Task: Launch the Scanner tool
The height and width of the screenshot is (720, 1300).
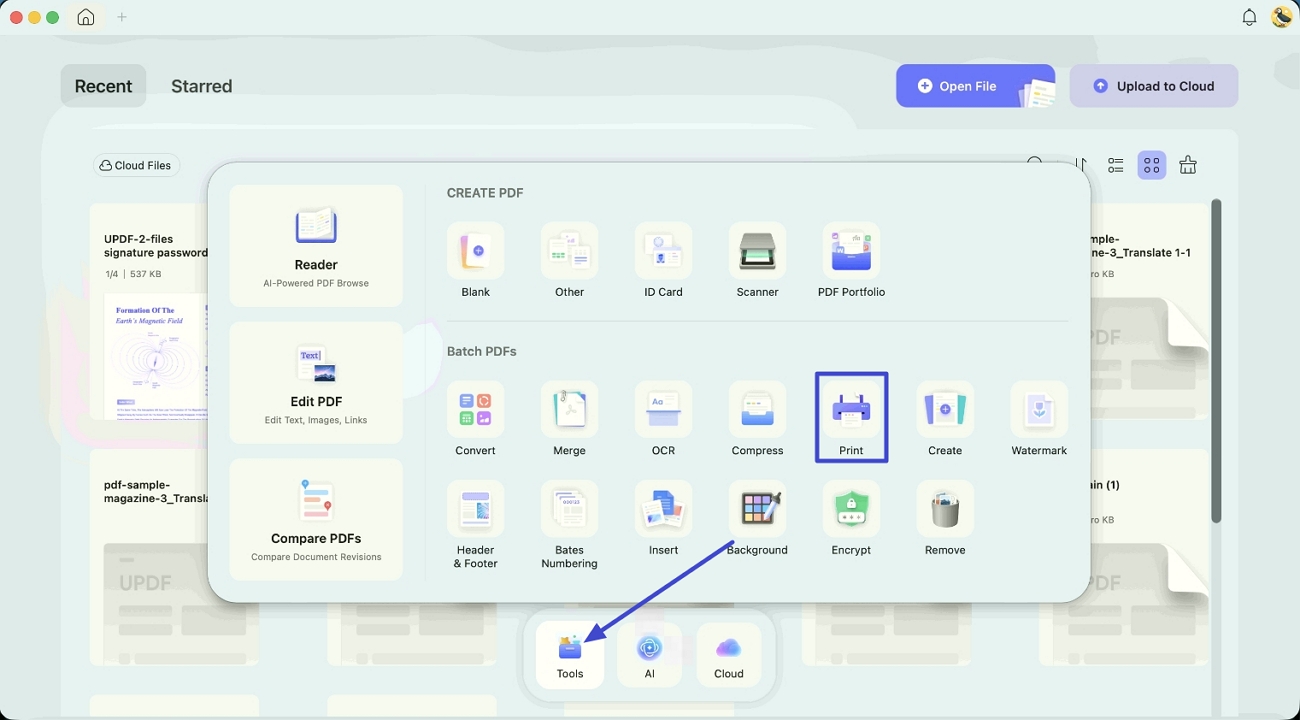Action: [x=758, y=260]
